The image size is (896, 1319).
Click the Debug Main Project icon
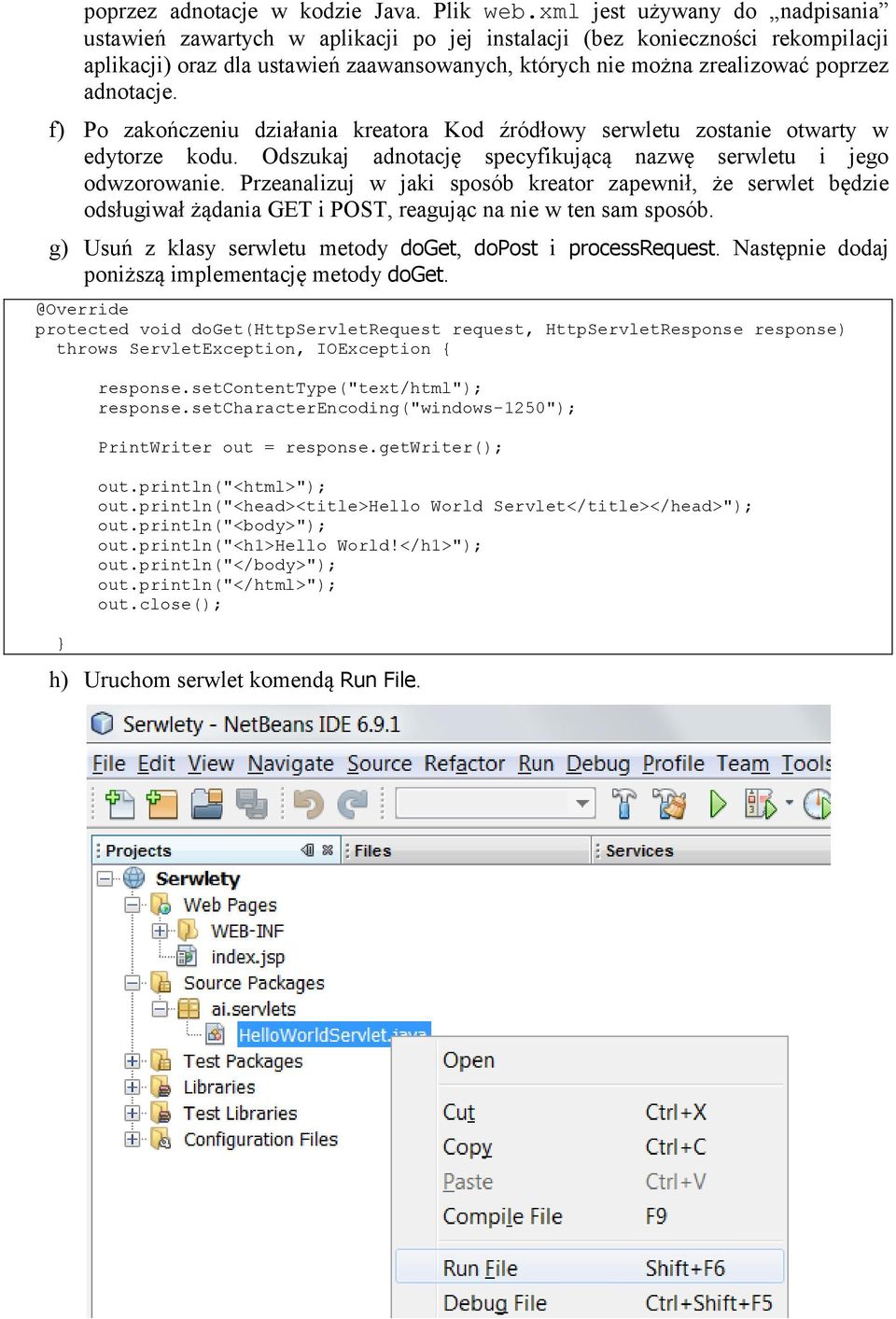(x=760, y=804)
